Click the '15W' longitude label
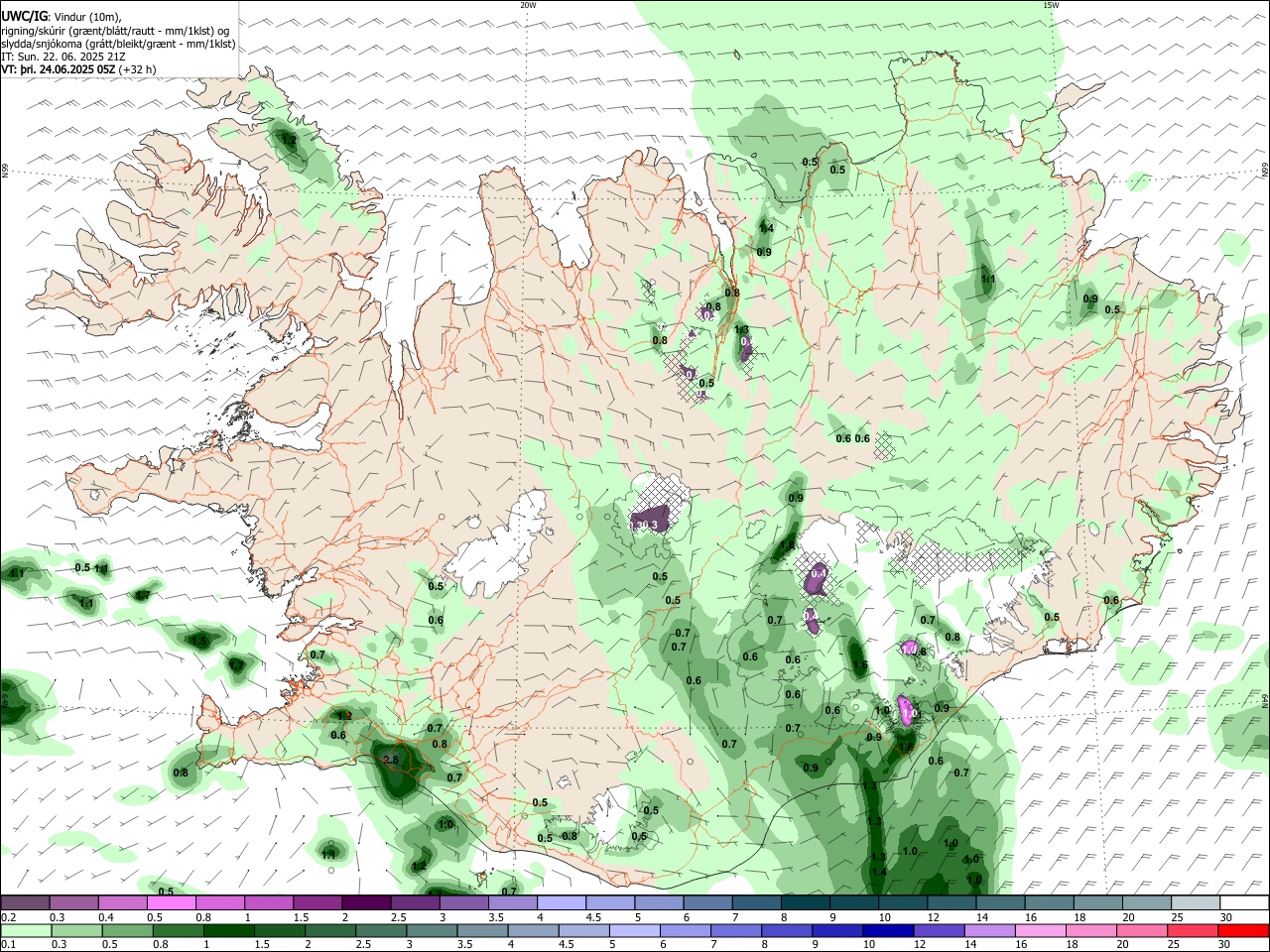This screenshot has width=1270, height=952. tap(1050, 5)
